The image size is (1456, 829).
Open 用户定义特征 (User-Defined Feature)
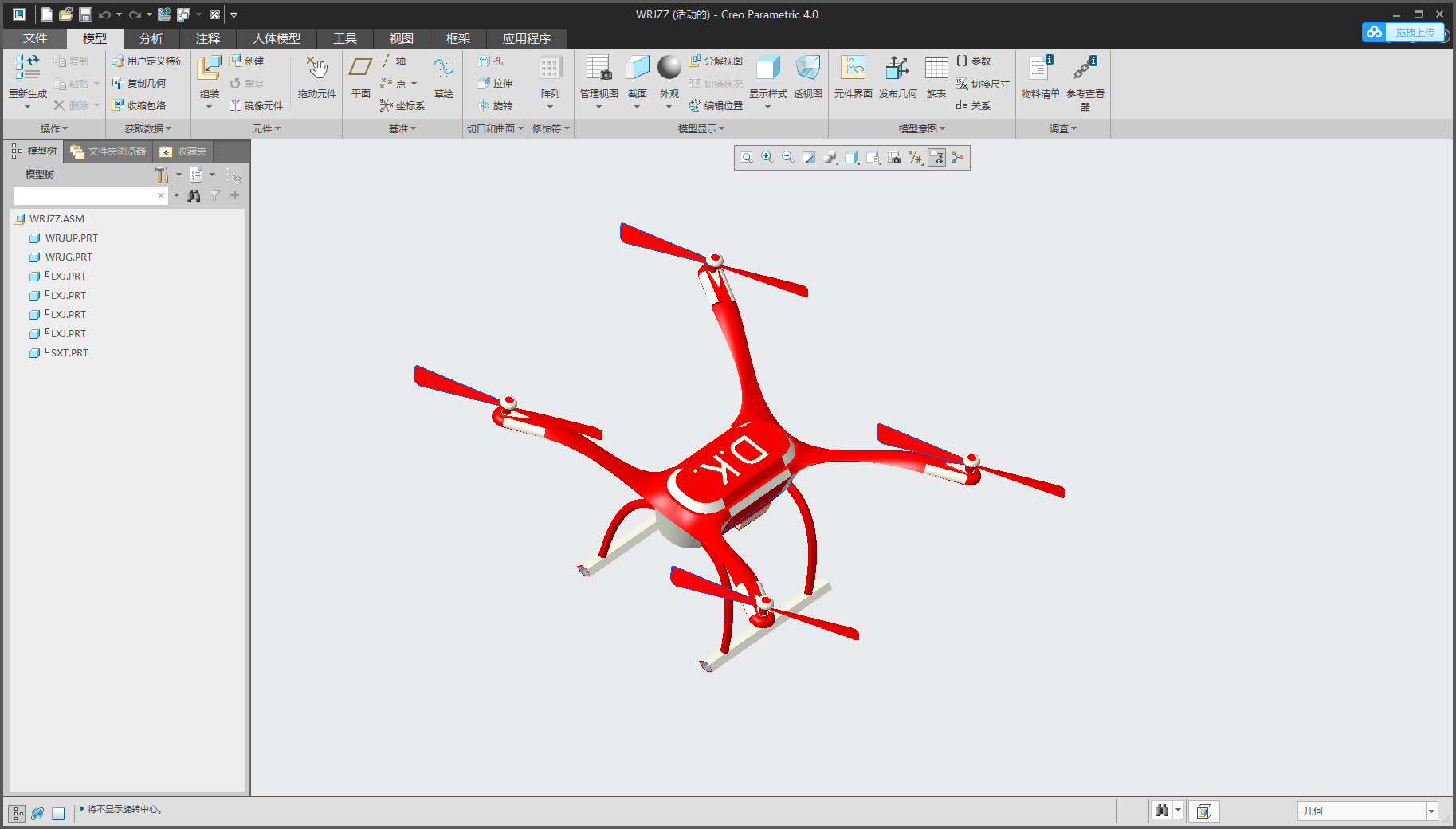tap(148, 61)
